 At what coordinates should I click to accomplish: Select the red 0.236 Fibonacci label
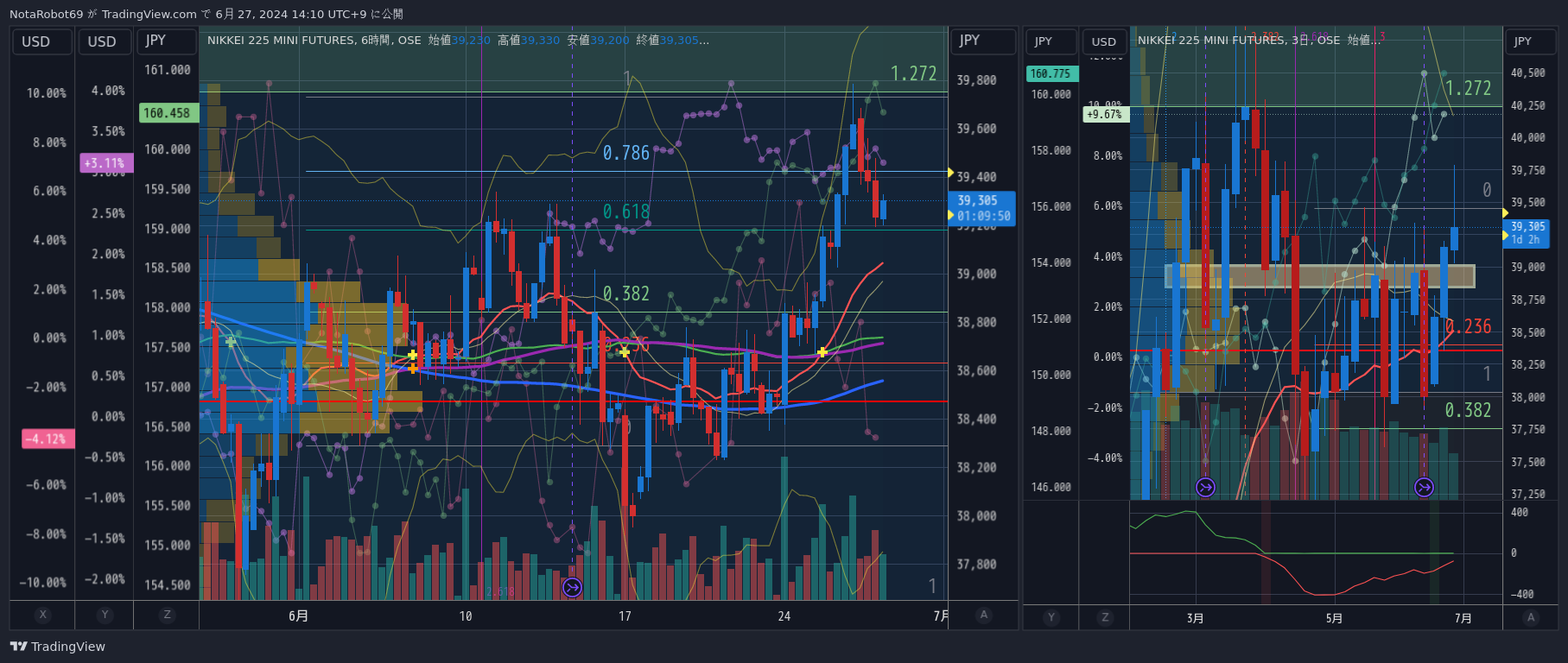pyautogui.click(x=1469, y=327)
